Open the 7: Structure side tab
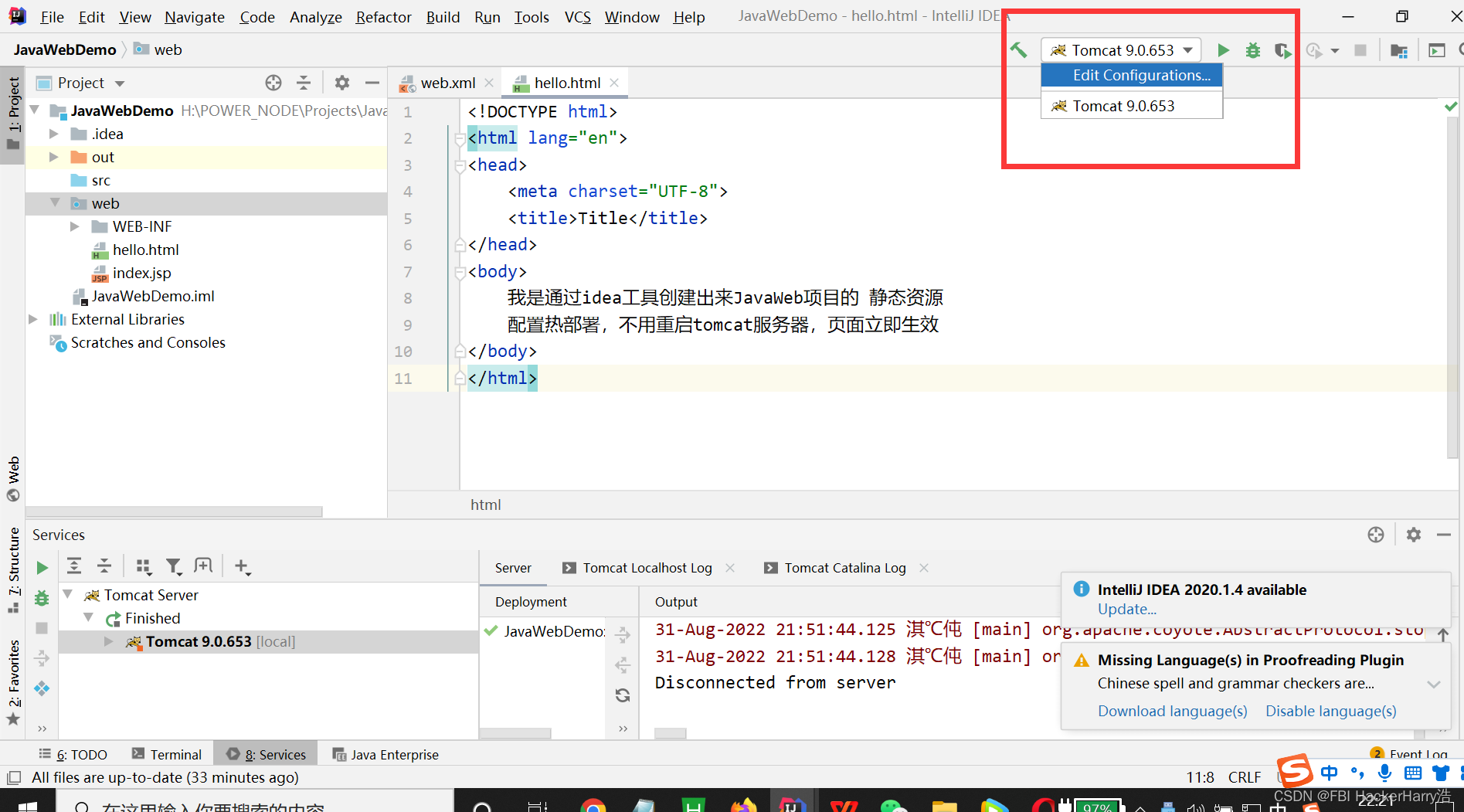 (13, 571)
